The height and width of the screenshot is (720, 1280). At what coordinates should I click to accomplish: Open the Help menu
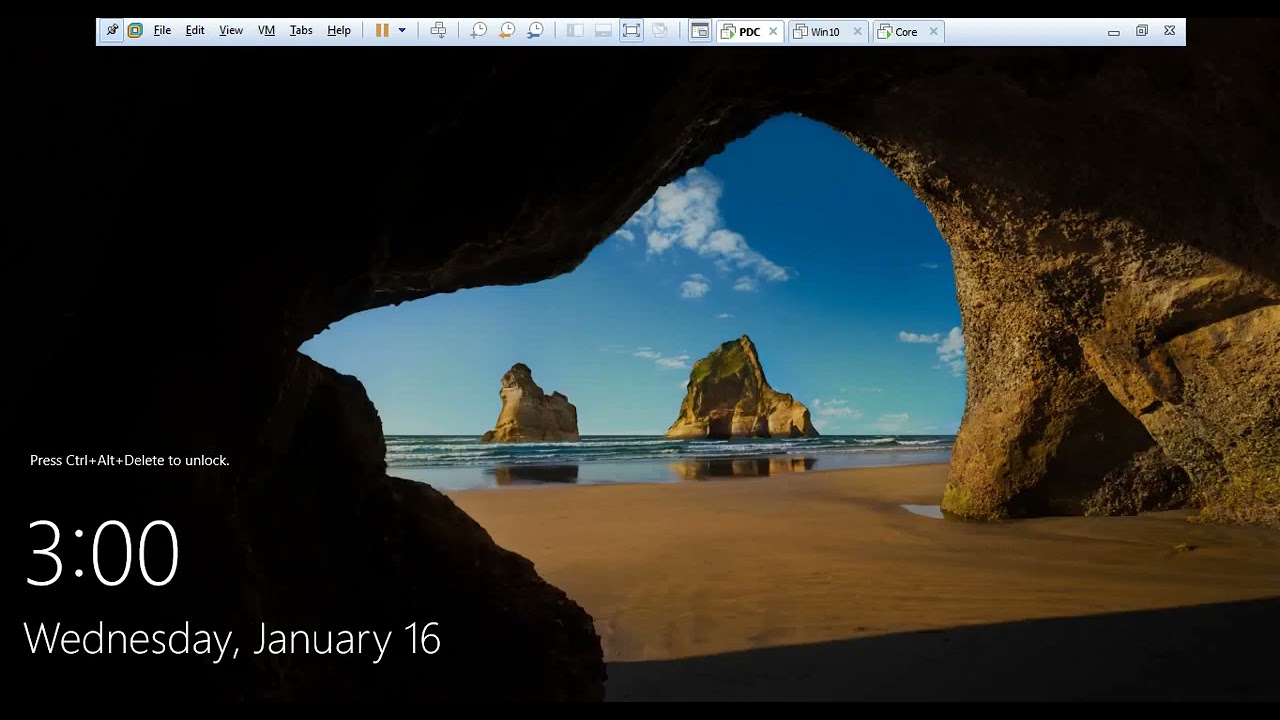coord(339,31)
